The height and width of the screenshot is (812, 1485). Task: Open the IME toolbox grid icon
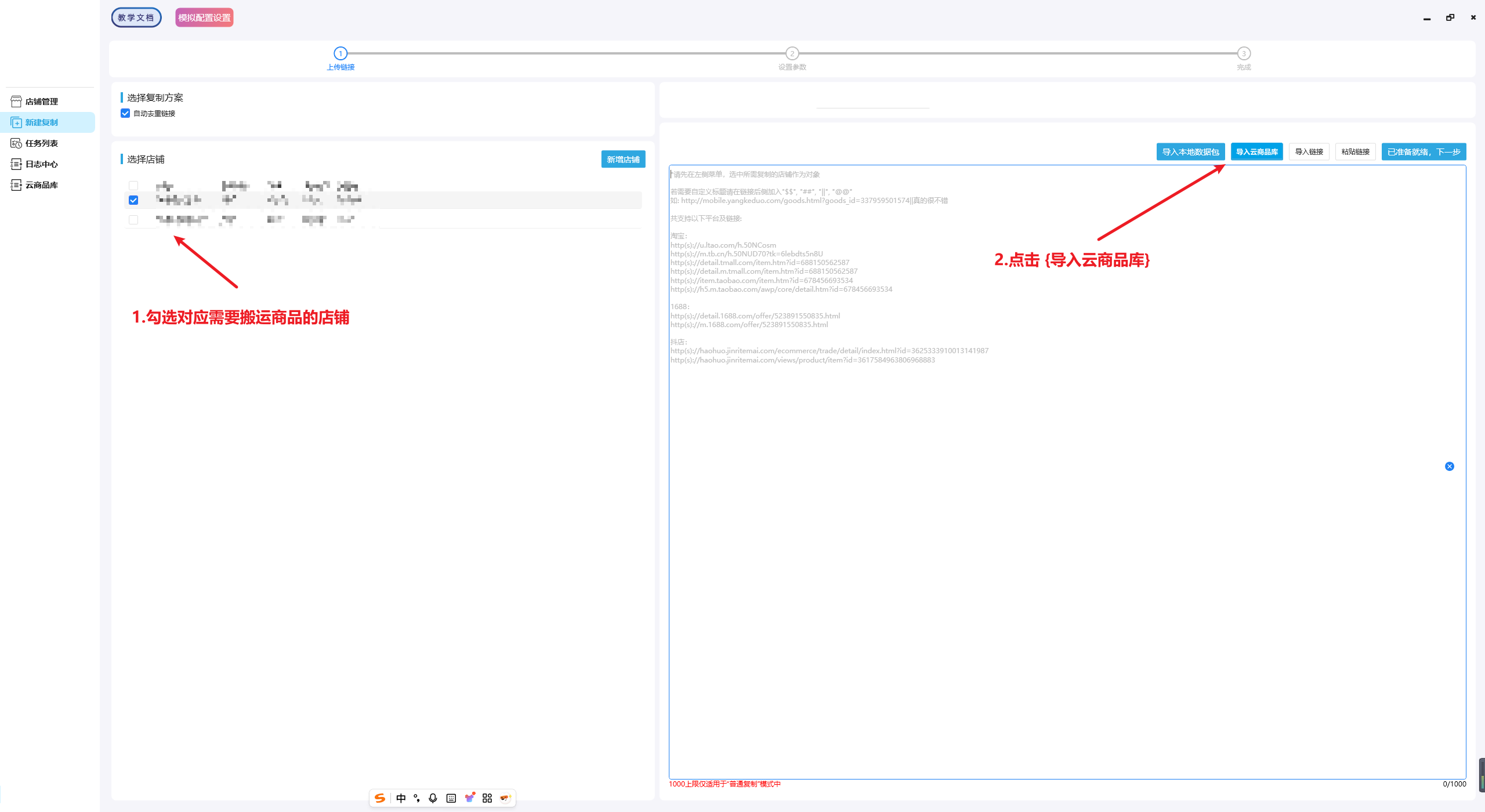pyautogui.click(x=487, y=798)
